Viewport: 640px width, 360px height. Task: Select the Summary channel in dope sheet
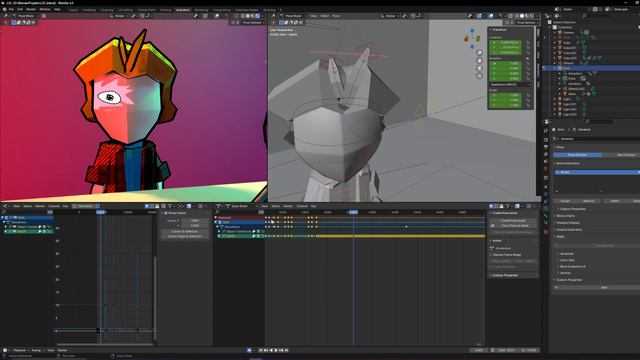tap(240, 218)
